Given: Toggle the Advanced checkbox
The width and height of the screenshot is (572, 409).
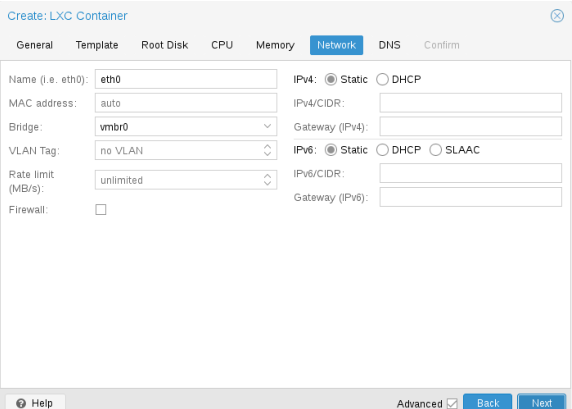Looking at the screenshot, I should pyautogui.click(x=452, y=404).
